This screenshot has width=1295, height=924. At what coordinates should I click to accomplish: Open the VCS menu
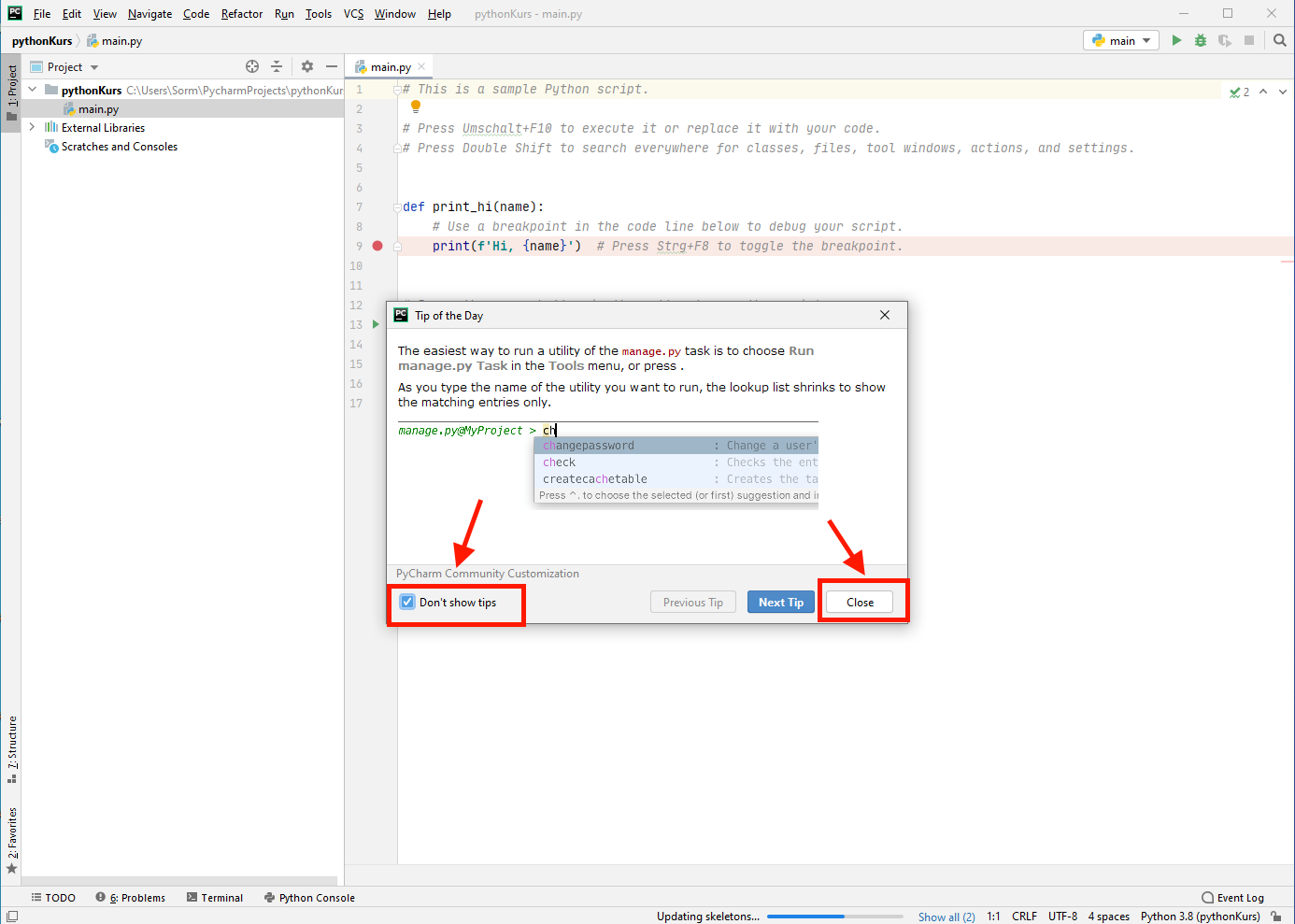click(x=353, y=13)
